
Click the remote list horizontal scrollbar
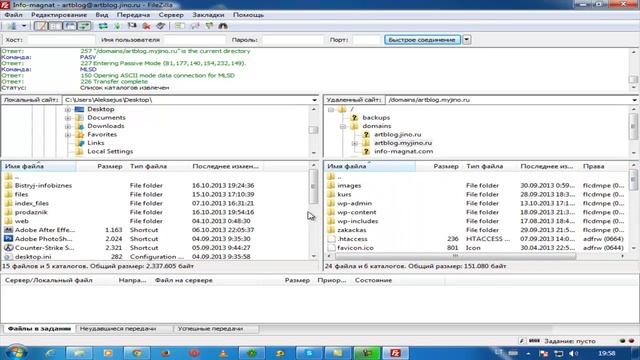pos(455,256)
